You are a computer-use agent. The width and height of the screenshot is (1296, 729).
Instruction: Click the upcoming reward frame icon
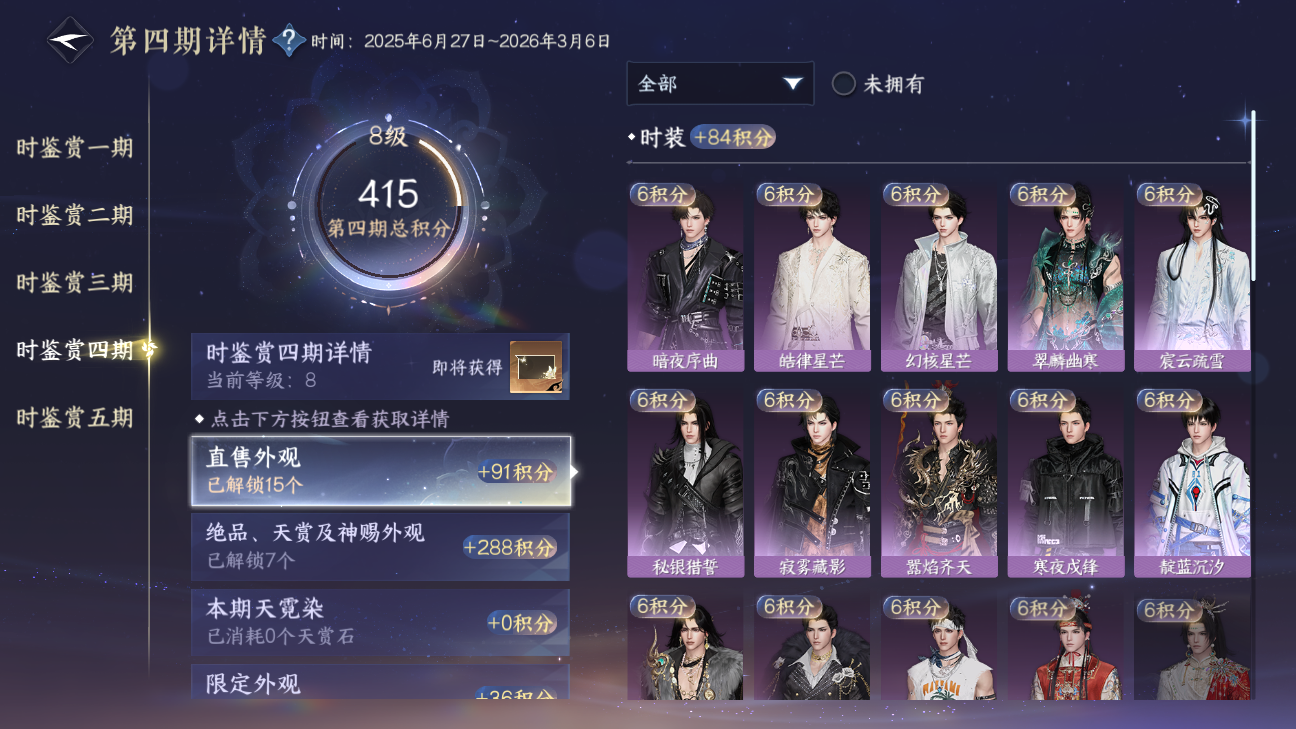coord(536,367)
